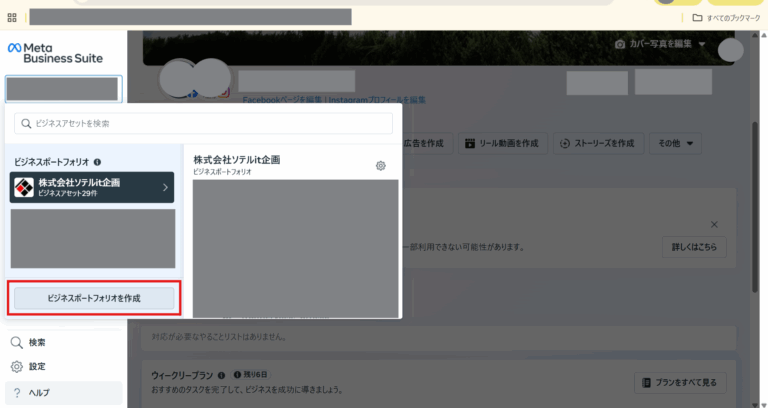This screenshot has width=768, height=408.
Task: Click the camera icon on cover photo
Action: pyautogui.click(x=620, y=44)
